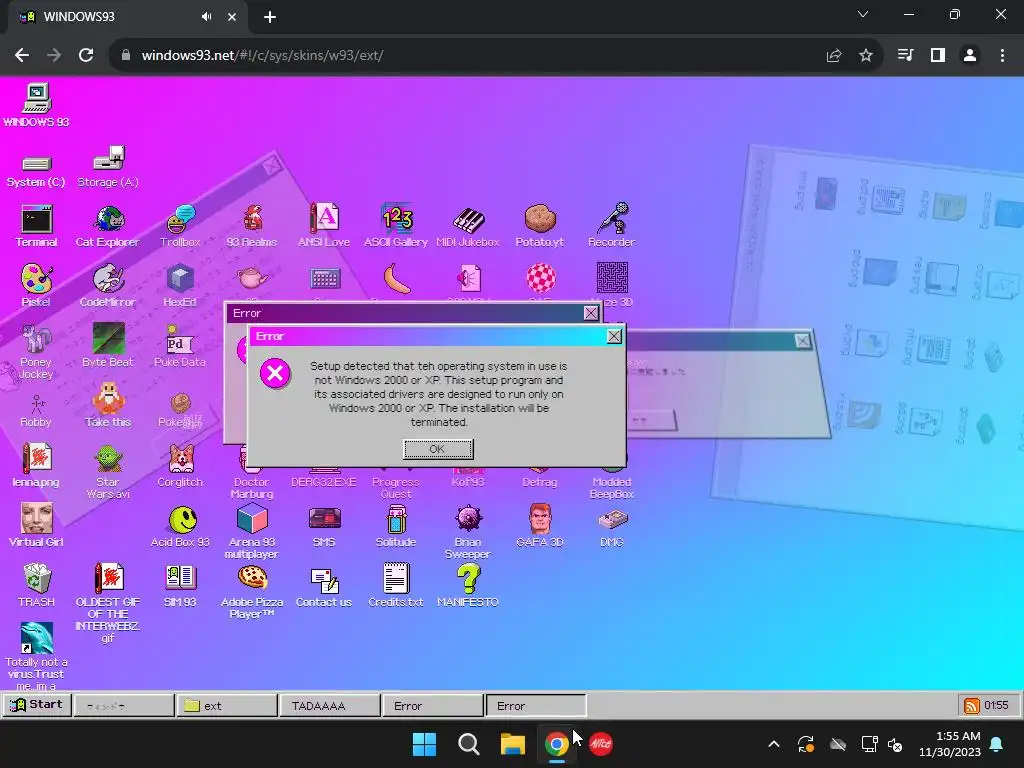1024x768 pixels.
Task: Launch the Recorder microphone icon
Action: click(612, 218)
